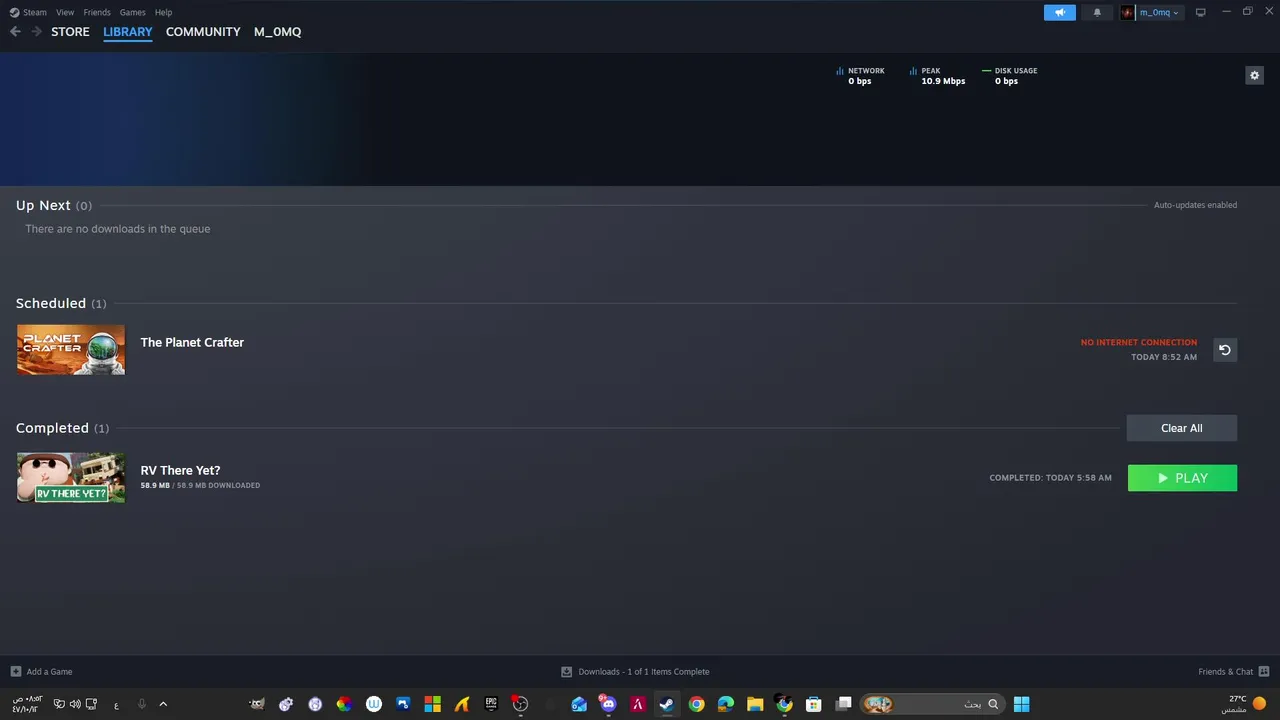This screenshot has height=720, width=1280.
Task: Open the weather widget showing 27°C
Action: [1245, 704]
